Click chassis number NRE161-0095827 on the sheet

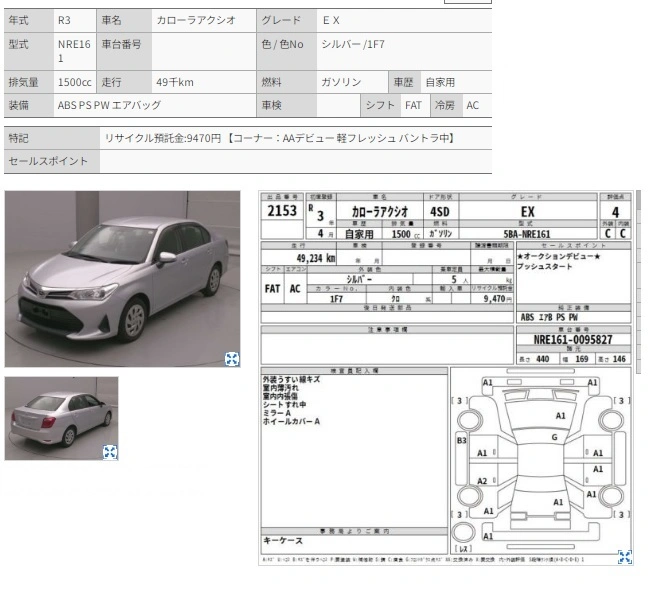[x=573, y=340]
